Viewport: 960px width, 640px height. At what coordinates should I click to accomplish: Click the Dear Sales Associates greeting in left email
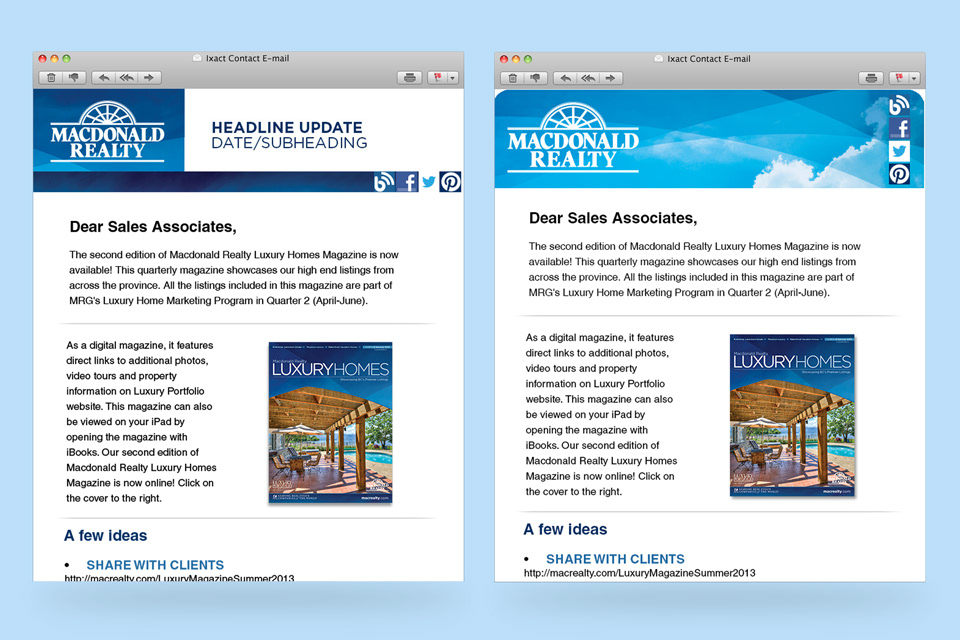[153, 227]
